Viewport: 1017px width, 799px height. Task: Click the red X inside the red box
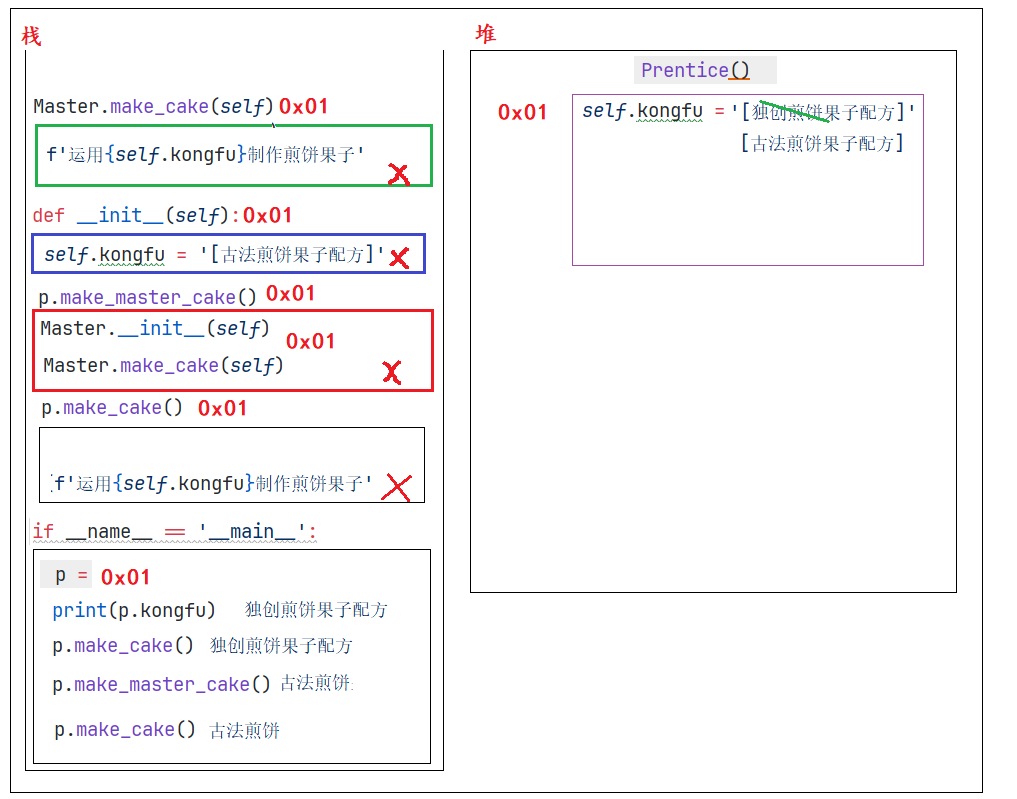(392, 373)
